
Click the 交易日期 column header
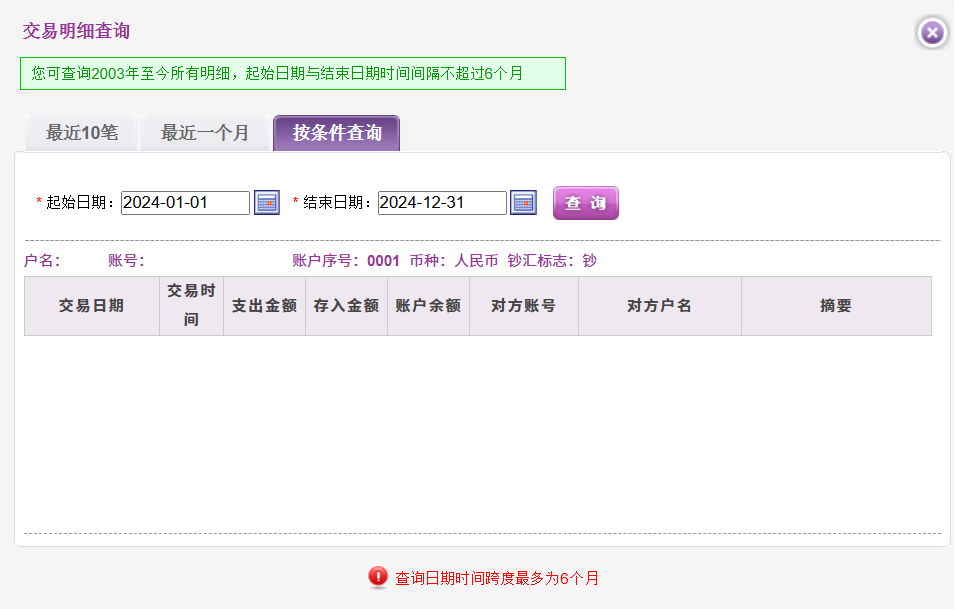point(91,306)
